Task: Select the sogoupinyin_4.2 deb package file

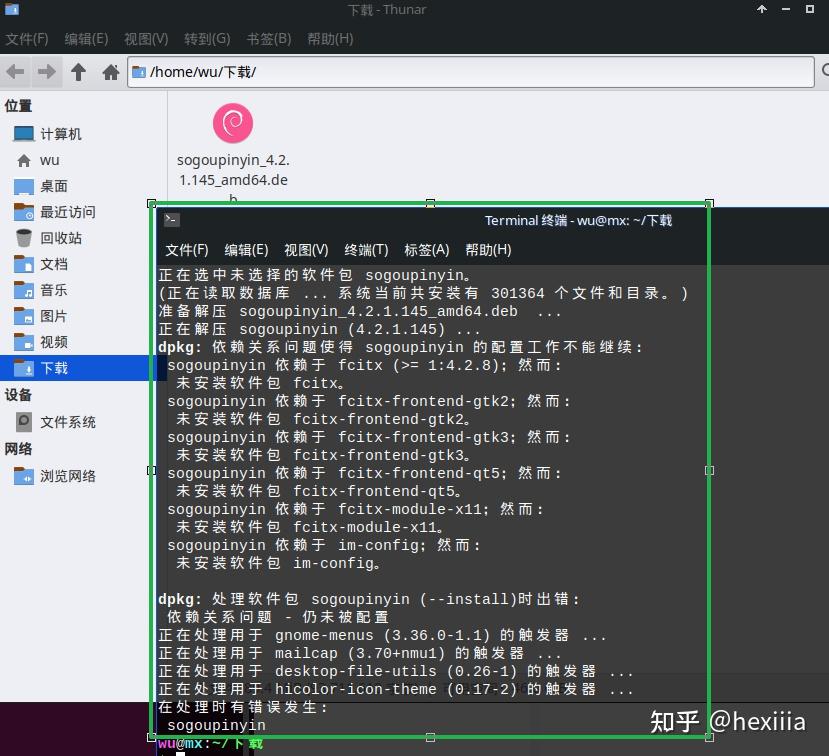Action: [232, 122]
